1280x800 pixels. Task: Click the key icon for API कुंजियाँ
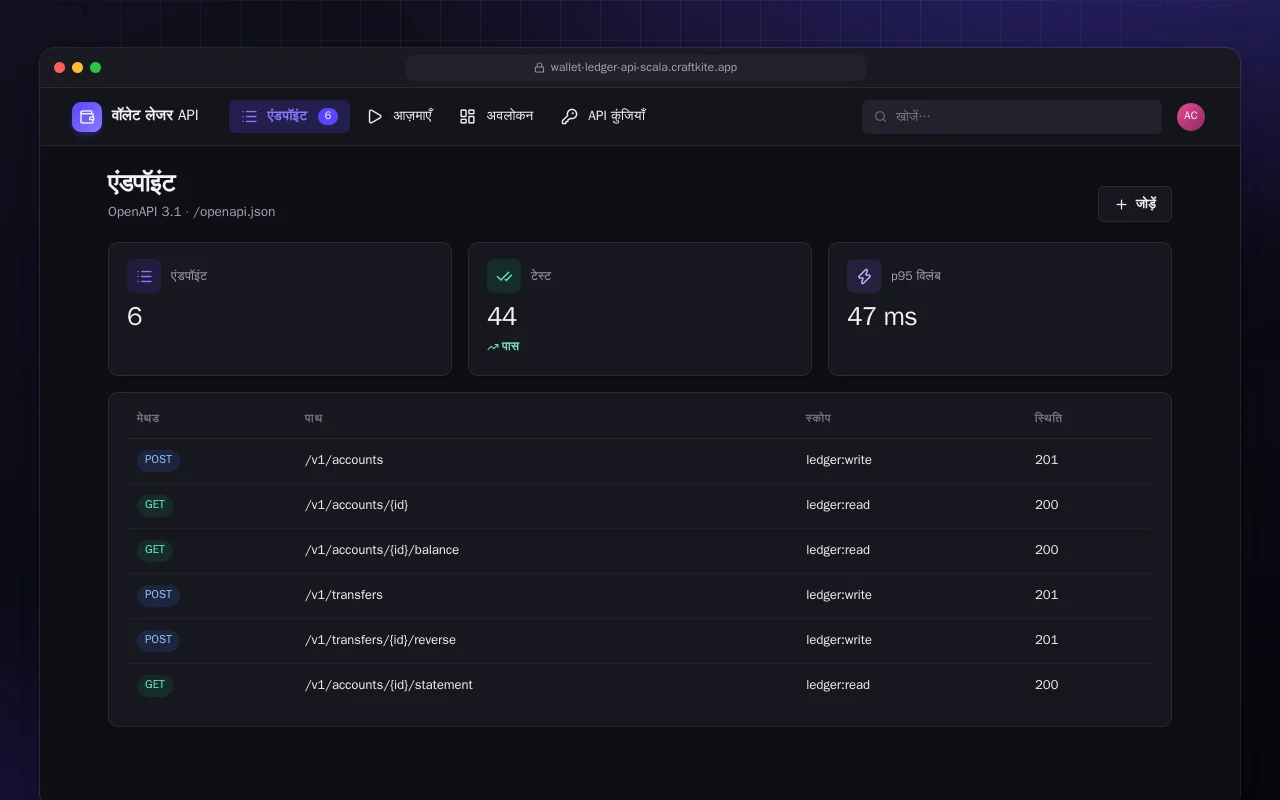tap(569, 117)
